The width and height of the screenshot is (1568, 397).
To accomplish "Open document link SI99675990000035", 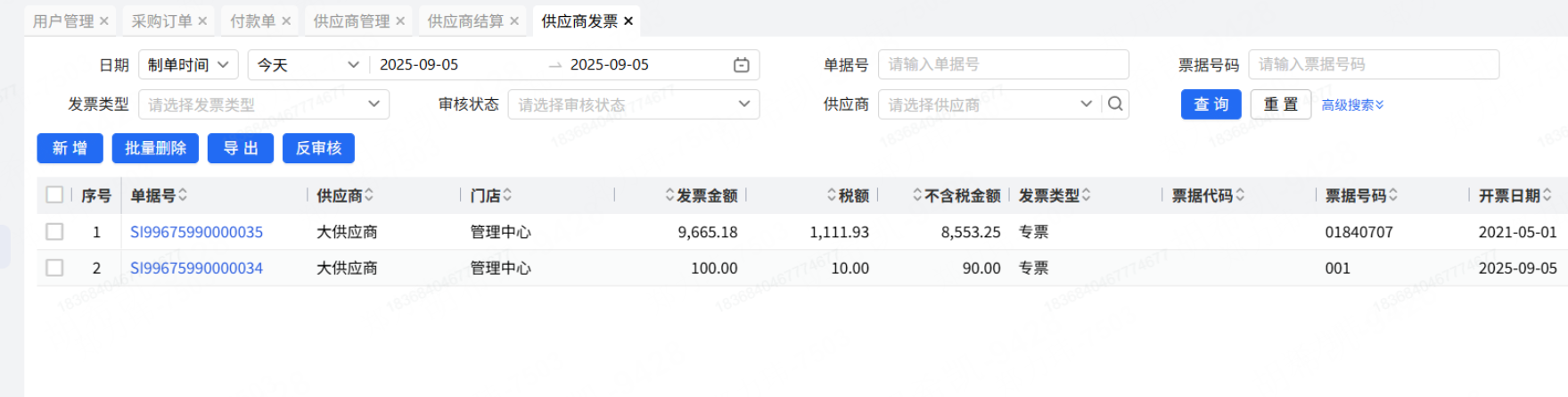I will coord(196,232).
